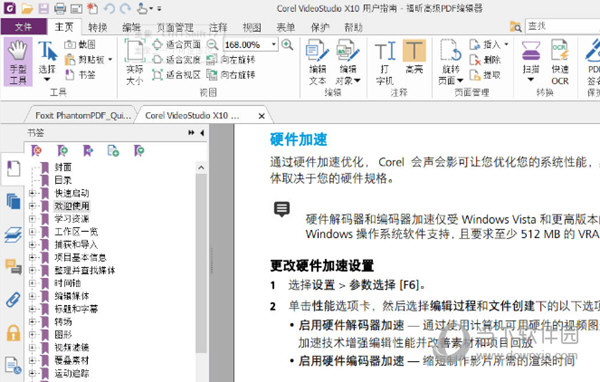
Task: Switch to the 转换 (Convert) ribbon tab
Action: (x=98, y=27)
